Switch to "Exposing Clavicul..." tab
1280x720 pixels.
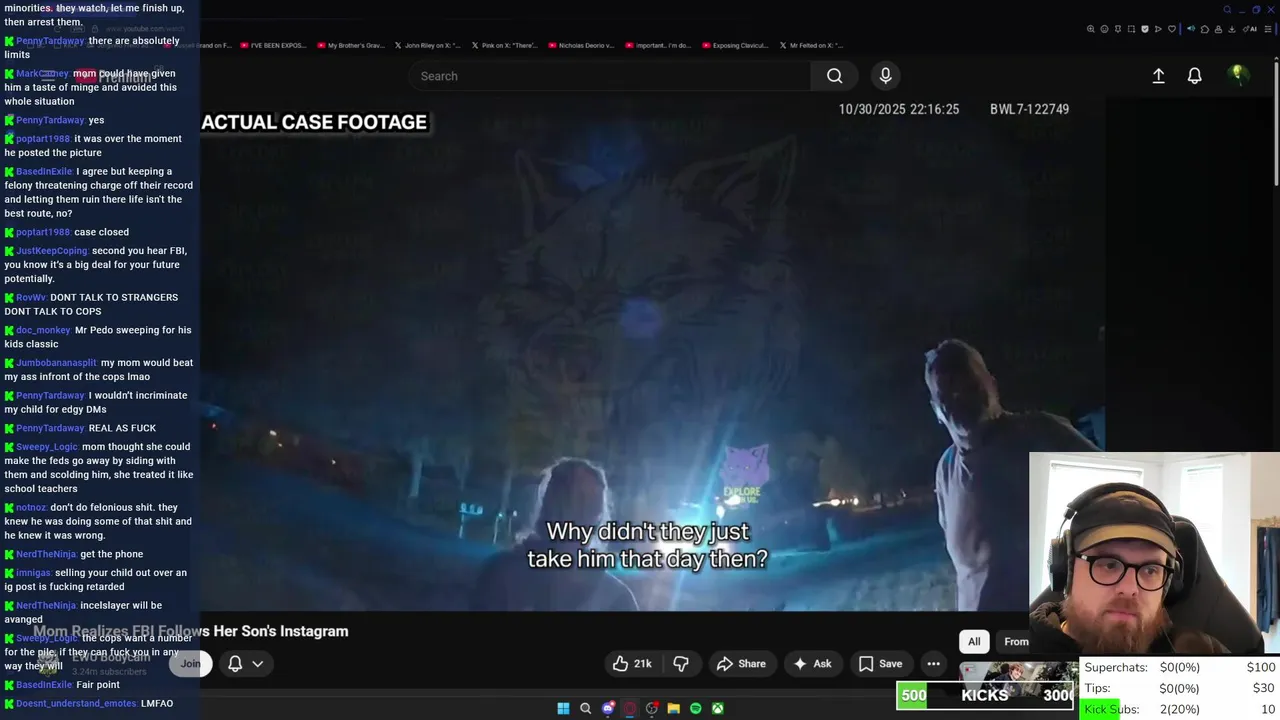pos(735,45)
